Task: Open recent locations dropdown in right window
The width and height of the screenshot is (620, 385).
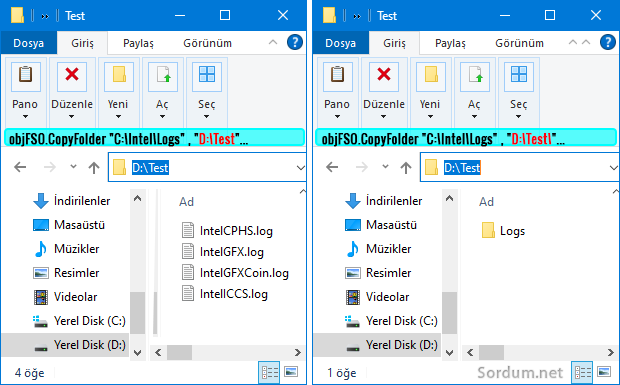Action: [385, 166]
